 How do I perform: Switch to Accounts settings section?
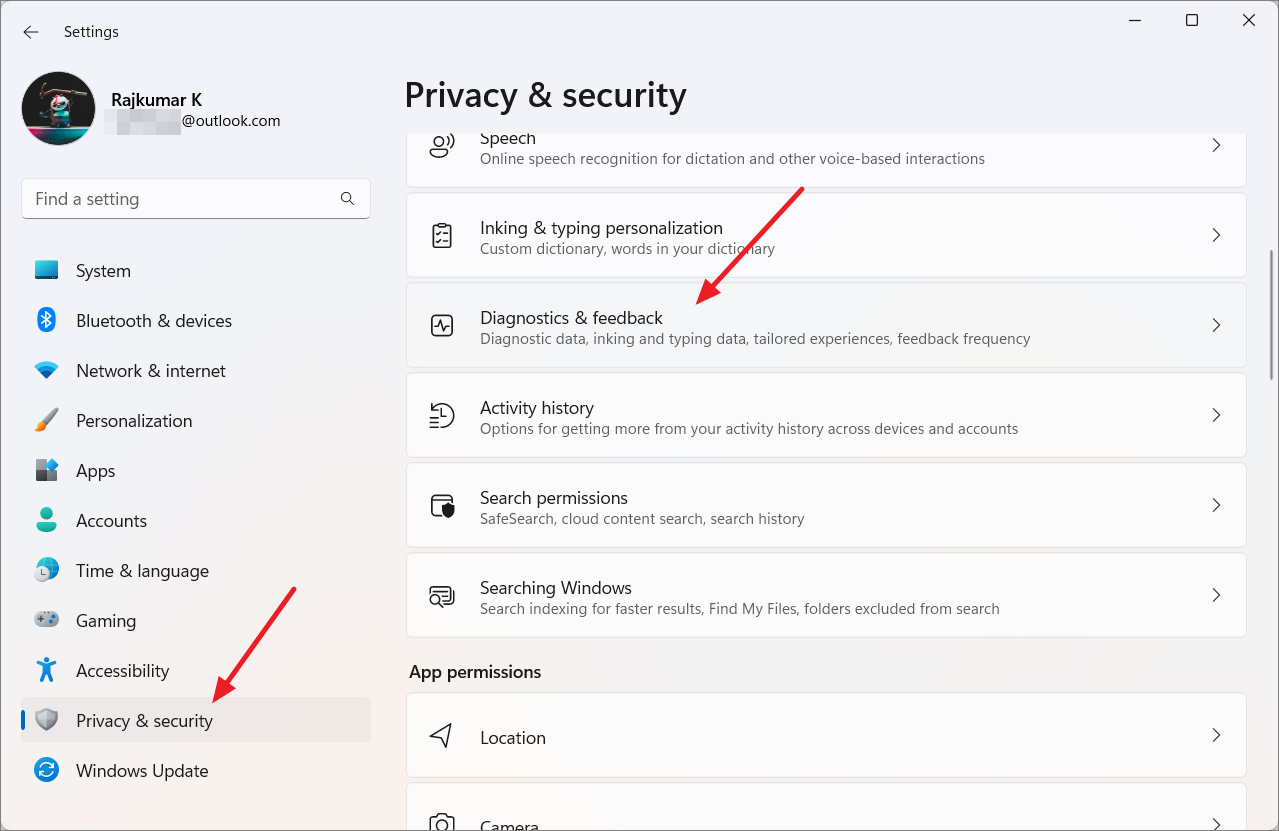pos(111,521)
